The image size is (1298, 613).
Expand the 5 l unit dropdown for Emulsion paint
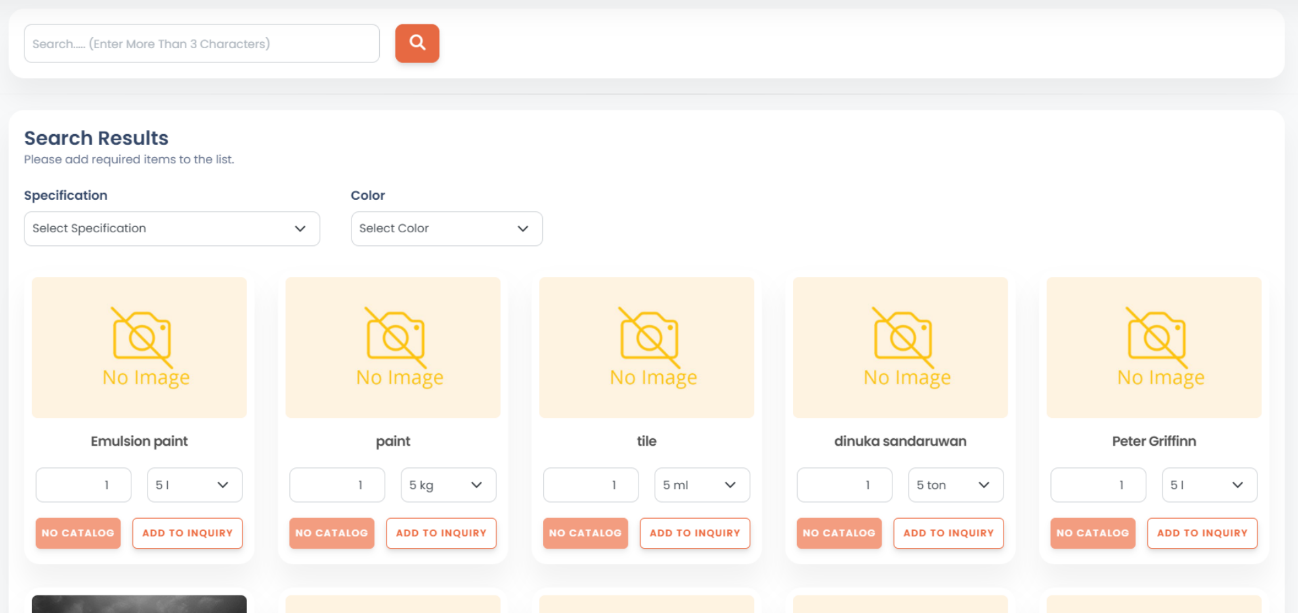pos(195,485)
